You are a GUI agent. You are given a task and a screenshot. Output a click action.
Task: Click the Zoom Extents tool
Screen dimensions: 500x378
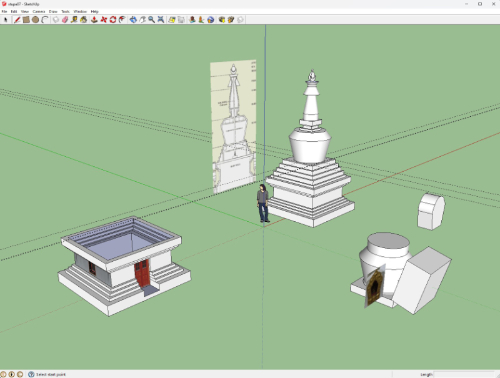pos(161,20)
